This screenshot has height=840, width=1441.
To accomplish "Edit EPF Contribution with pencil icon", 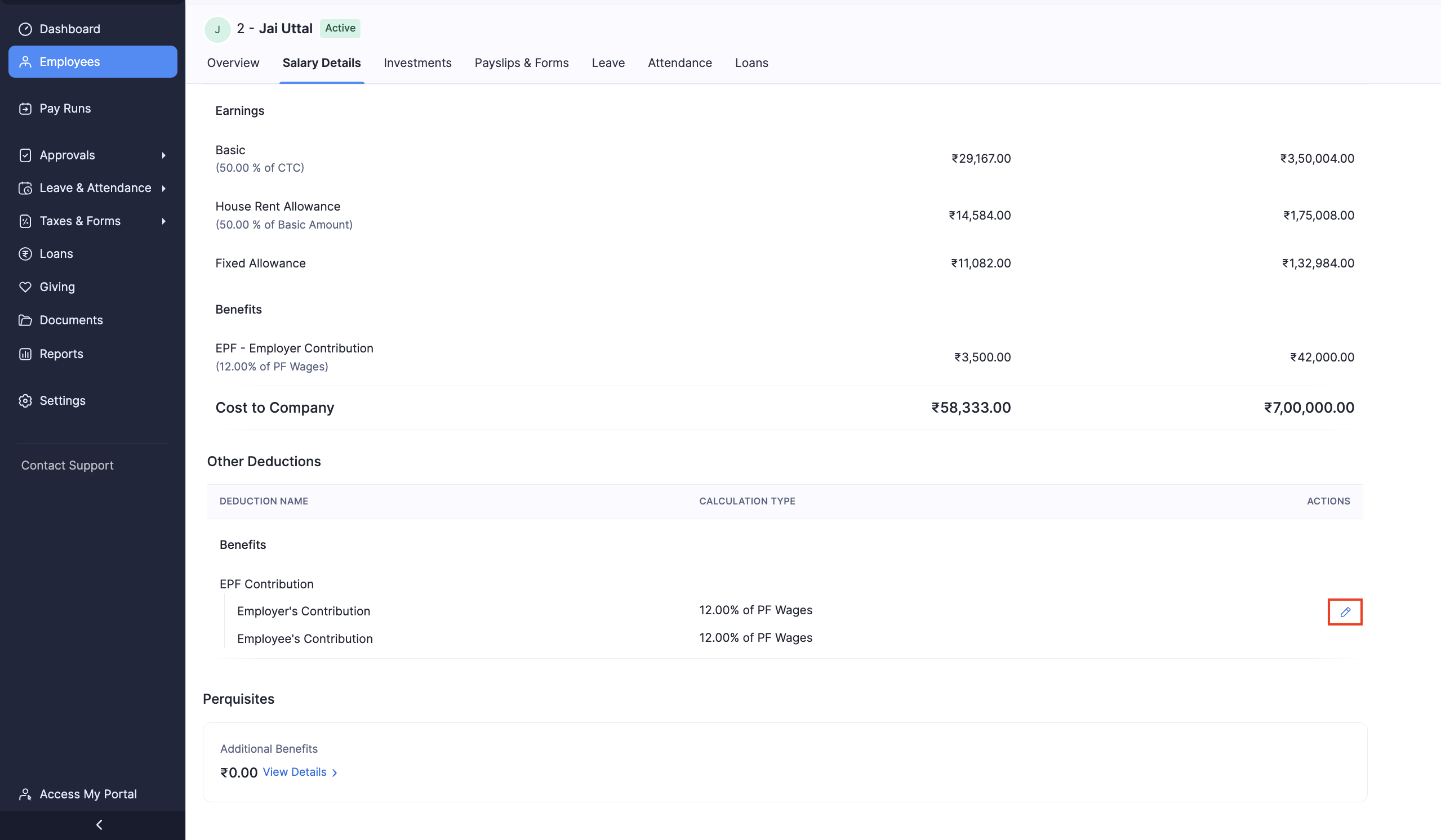I will 1344,612.
